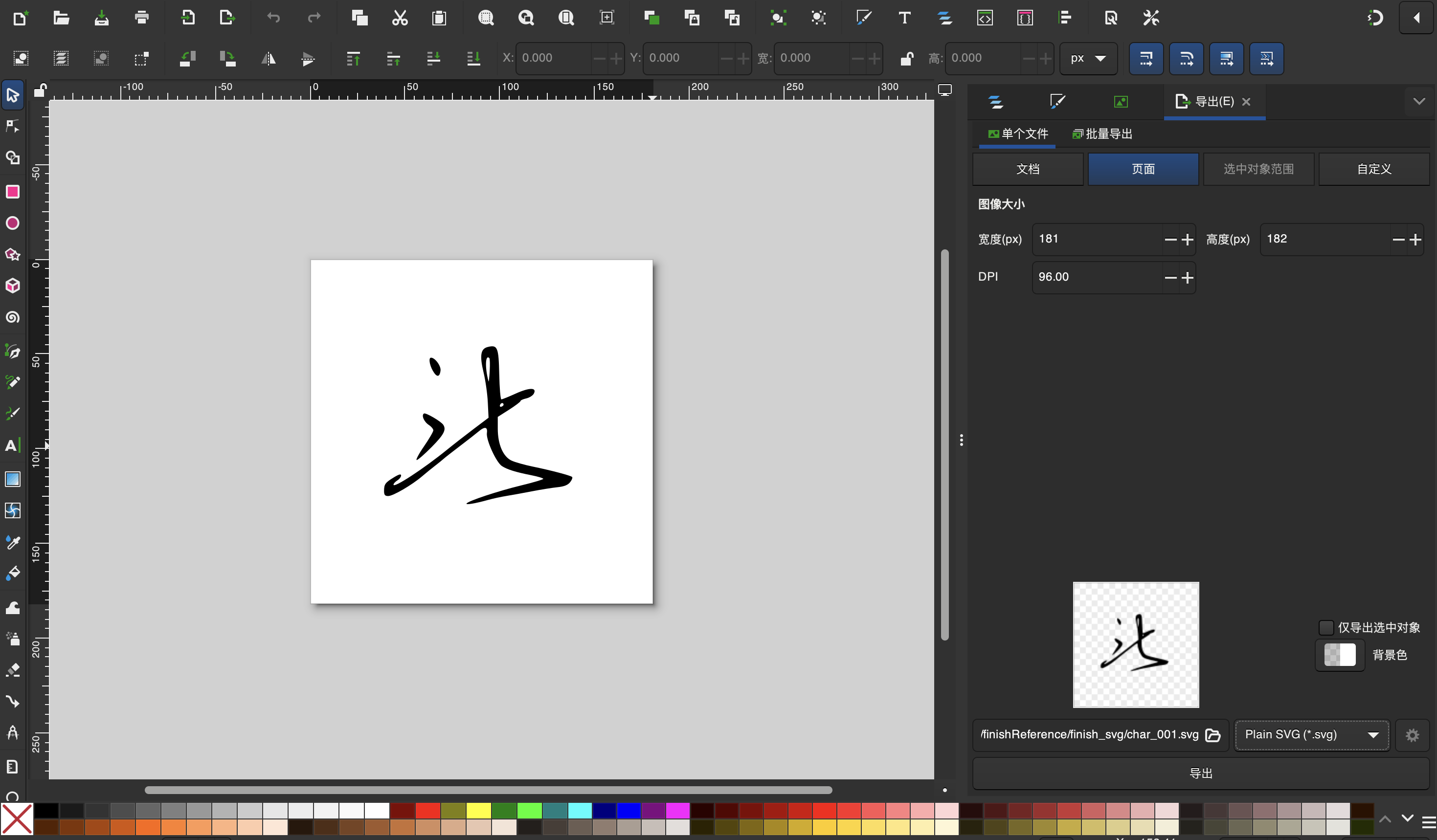Click the Export (导出) button
1437x840 pixels.
tap(1201, 774)
